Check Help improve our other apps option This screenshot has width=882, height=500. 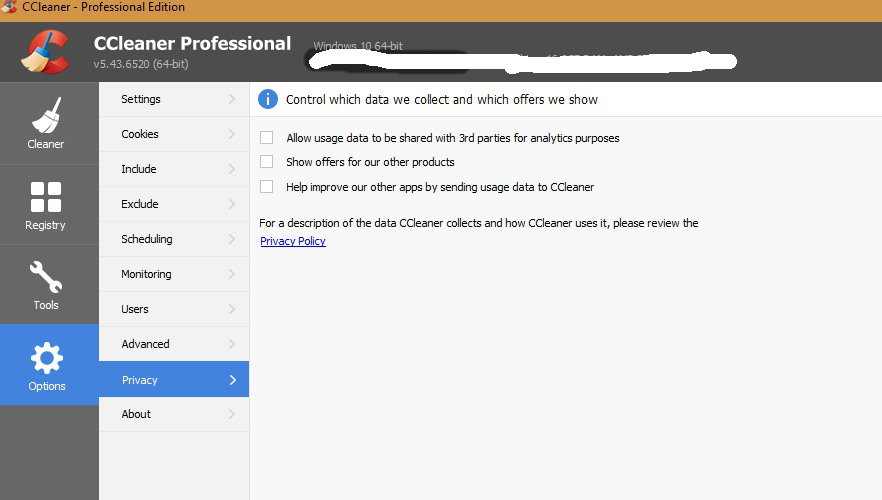pos(266,187)
